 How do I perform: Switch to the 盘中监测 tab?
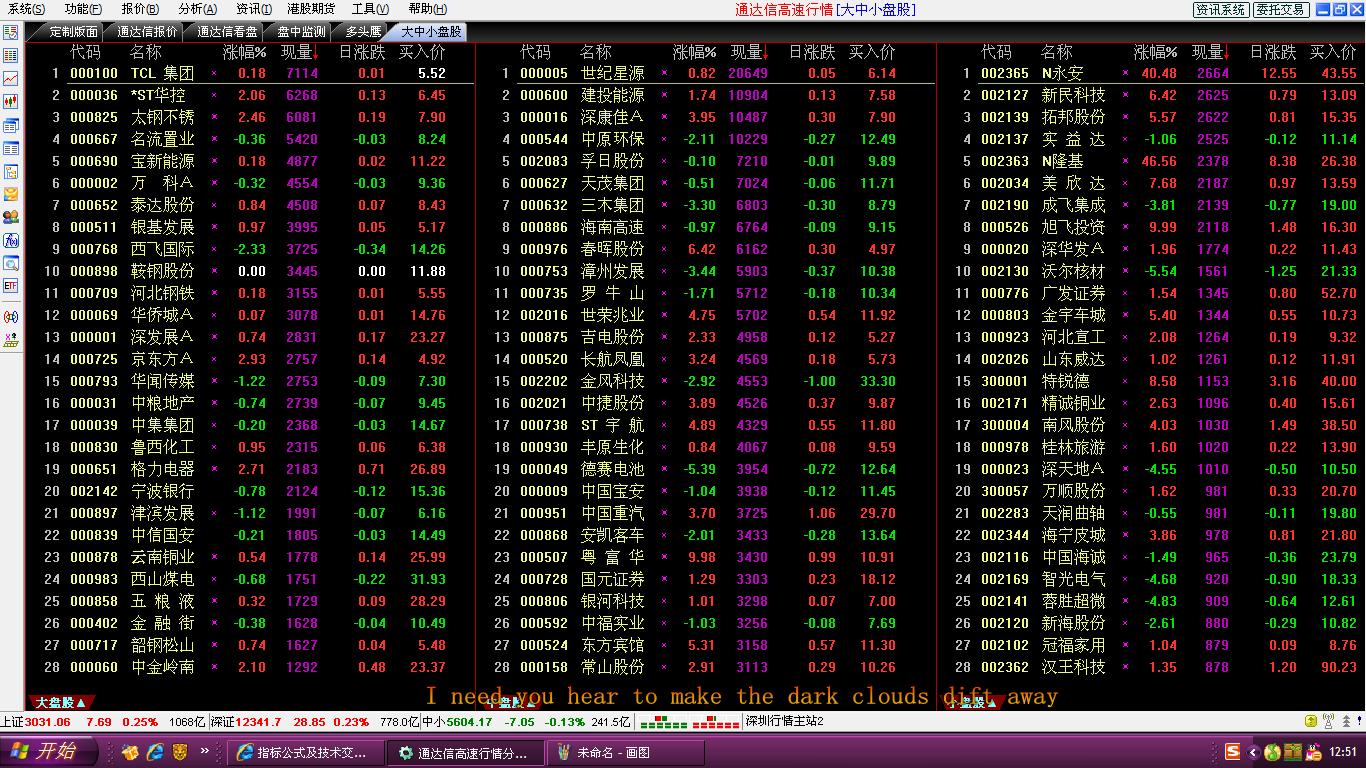[x=301, y=32]
